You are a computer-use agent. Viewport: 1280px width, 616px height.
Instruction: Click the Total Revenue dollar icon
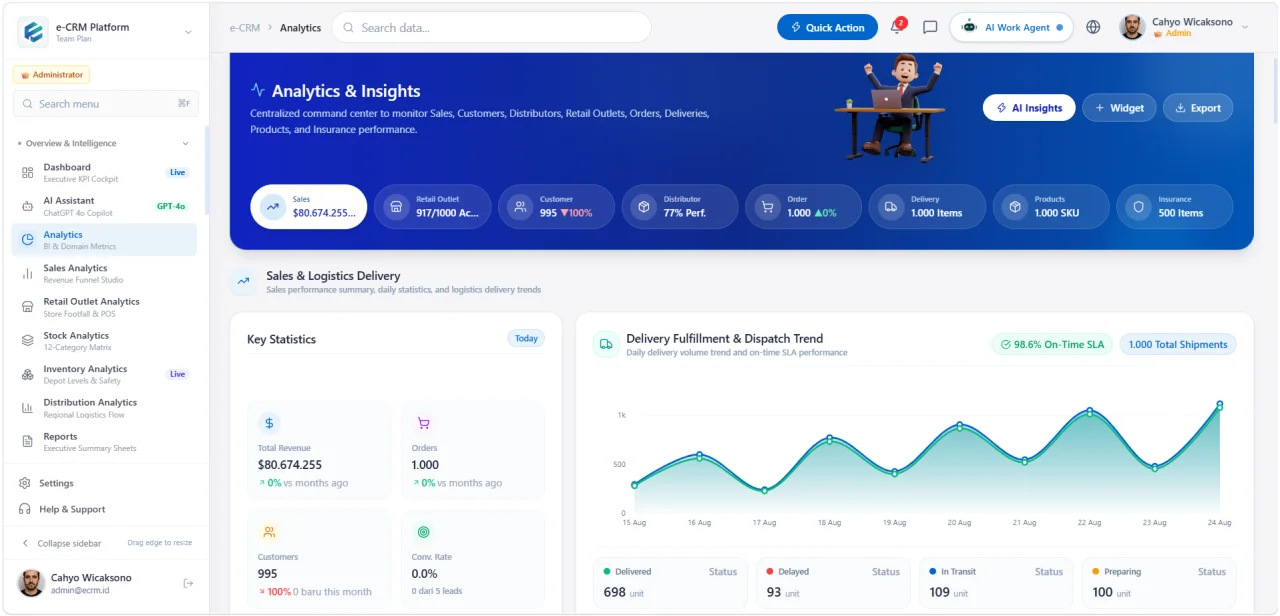(269, 423)
